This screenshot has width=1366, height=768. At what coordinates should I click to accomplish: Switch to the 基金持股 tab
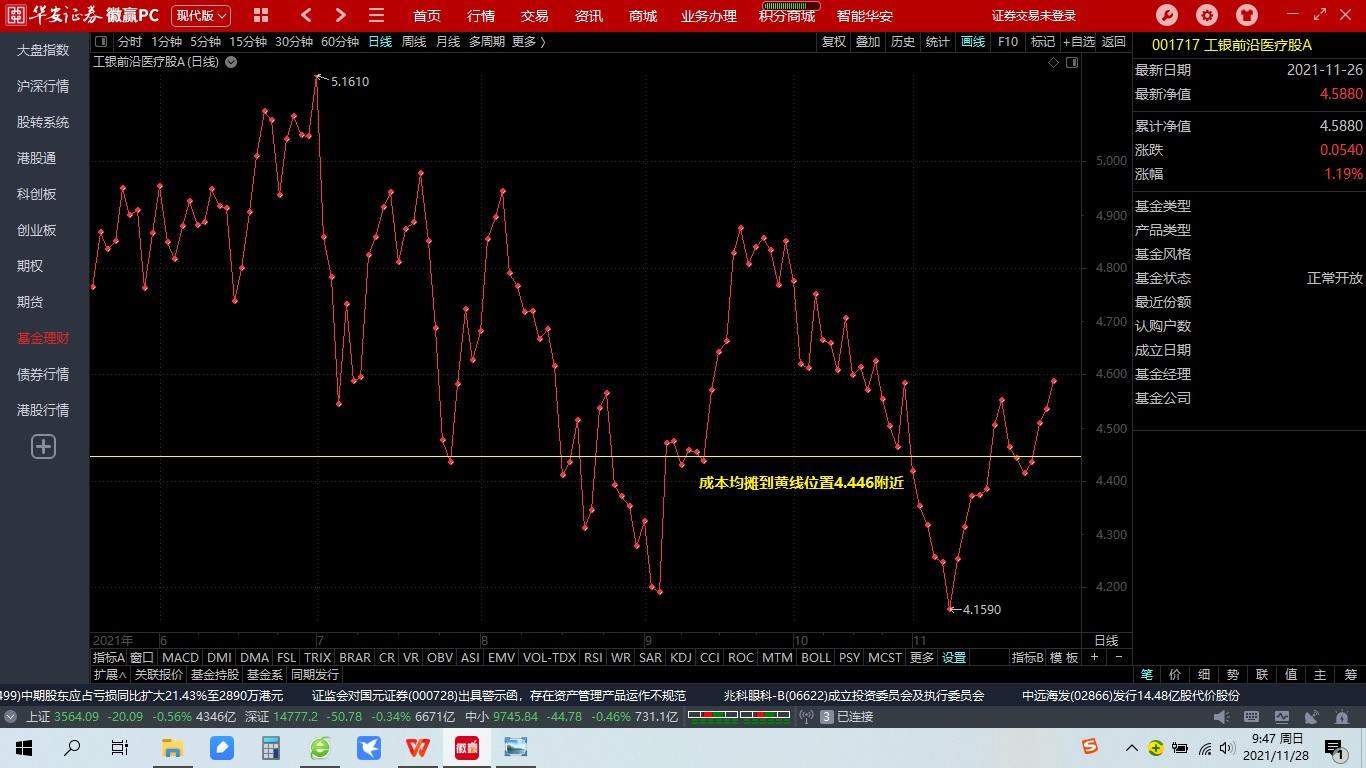tap(215, 675)
